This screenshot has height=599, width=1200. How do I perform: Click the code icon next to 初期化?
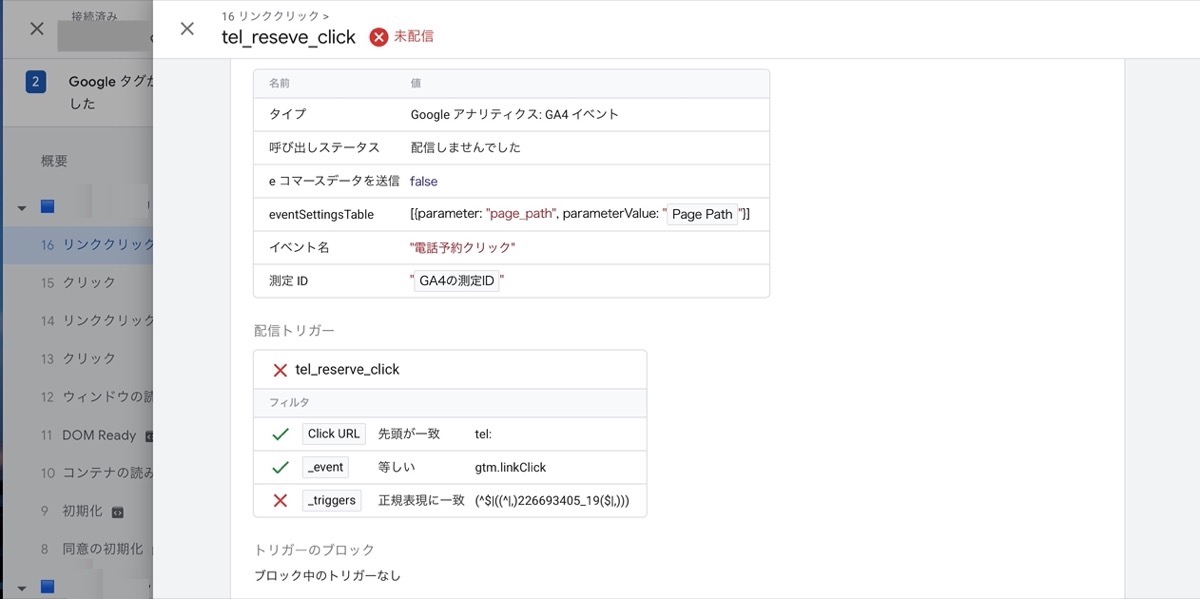point(117,511)
